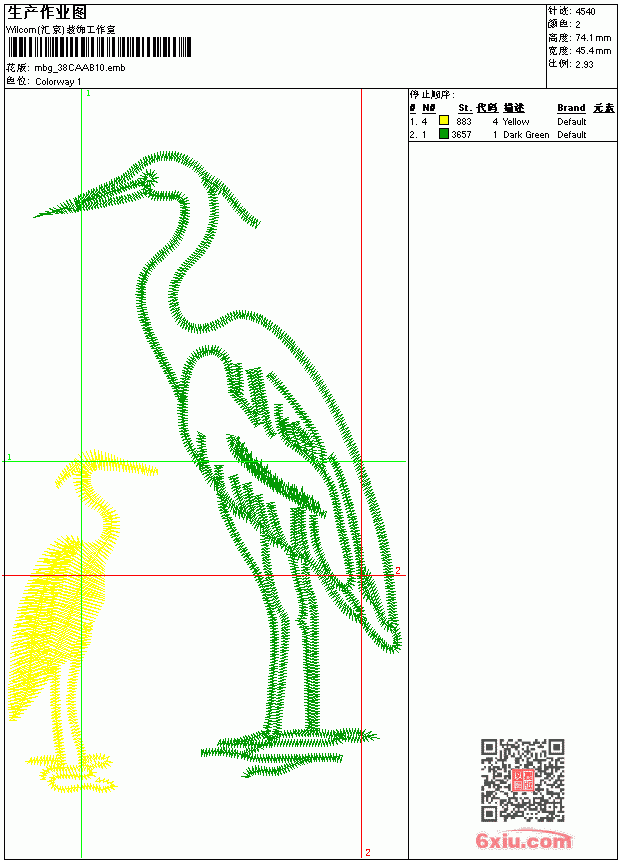Click the N# column header

(x=429, y=108)
